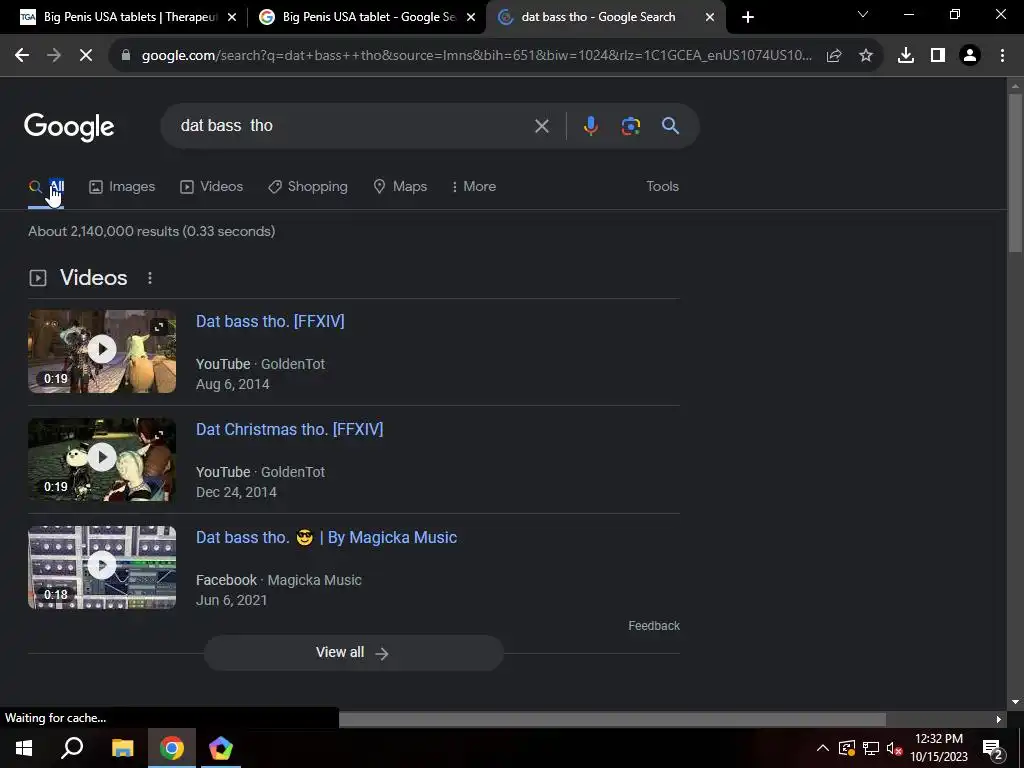The image size is (1024, 768).
Task: Close the second Google Search tab
Action: [x=471, y=18]
